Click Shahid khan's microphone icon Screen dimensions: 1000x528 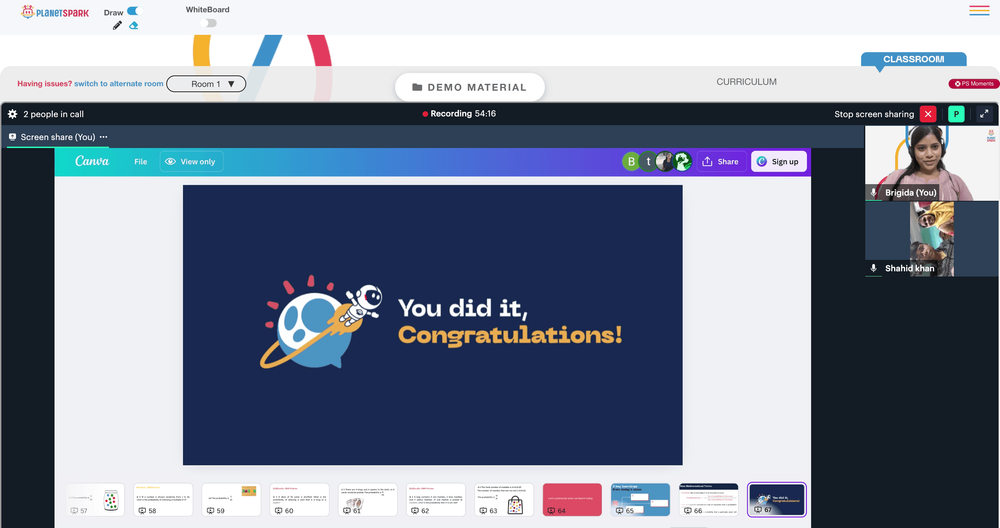pyautogui.click(x=874, y=268)
